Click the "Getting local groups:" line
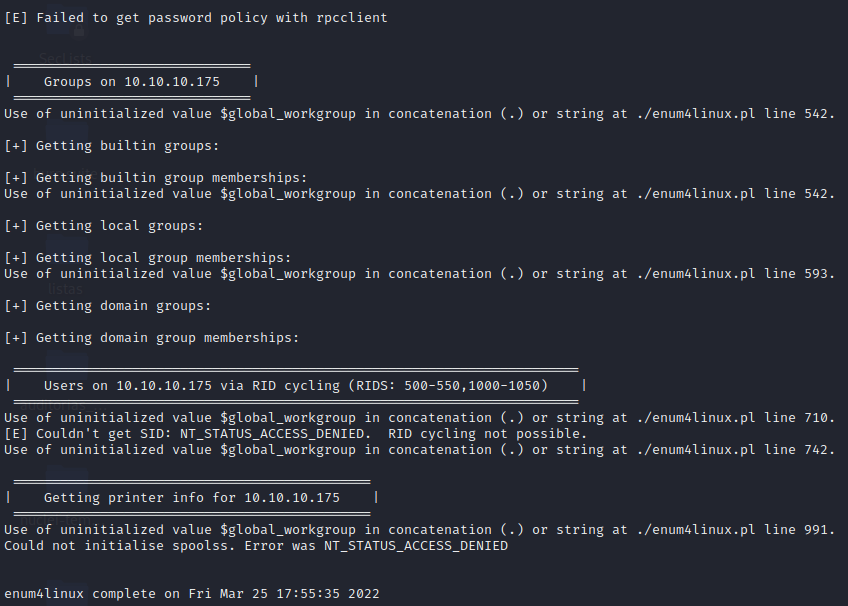 pos(103,226)
